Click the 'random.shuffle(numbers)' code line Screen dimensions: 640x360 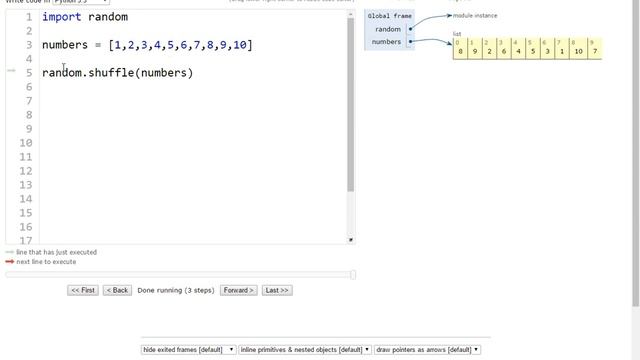118,73
